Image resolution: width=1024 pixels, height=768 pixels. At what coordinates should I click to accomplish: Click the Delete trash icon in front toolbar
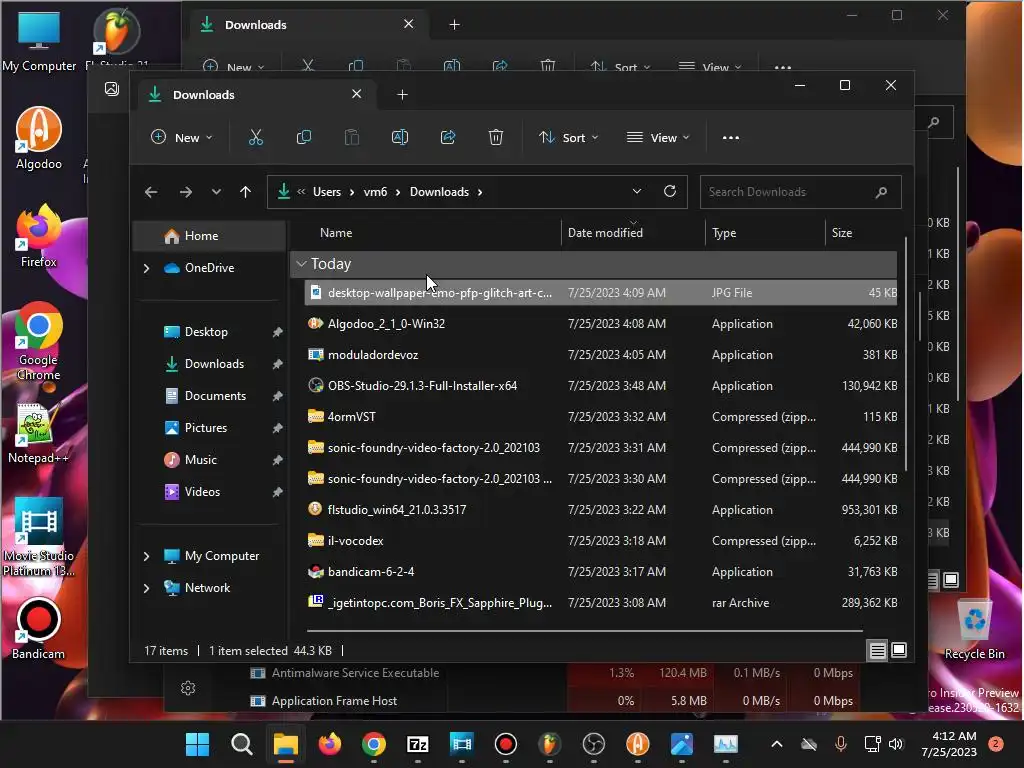tap(496, 137)
